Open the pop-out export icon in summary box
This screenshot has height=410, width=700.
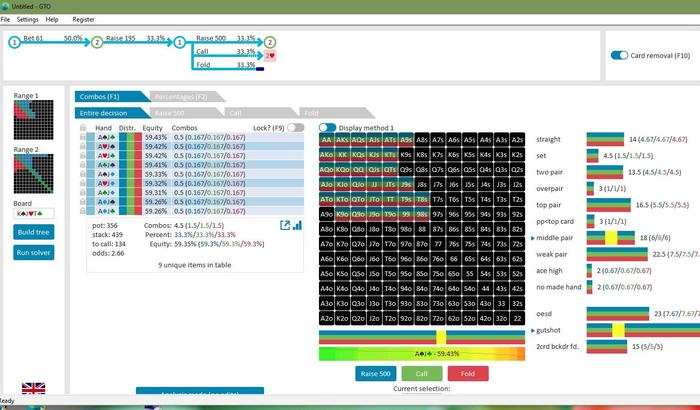[285, 226]
